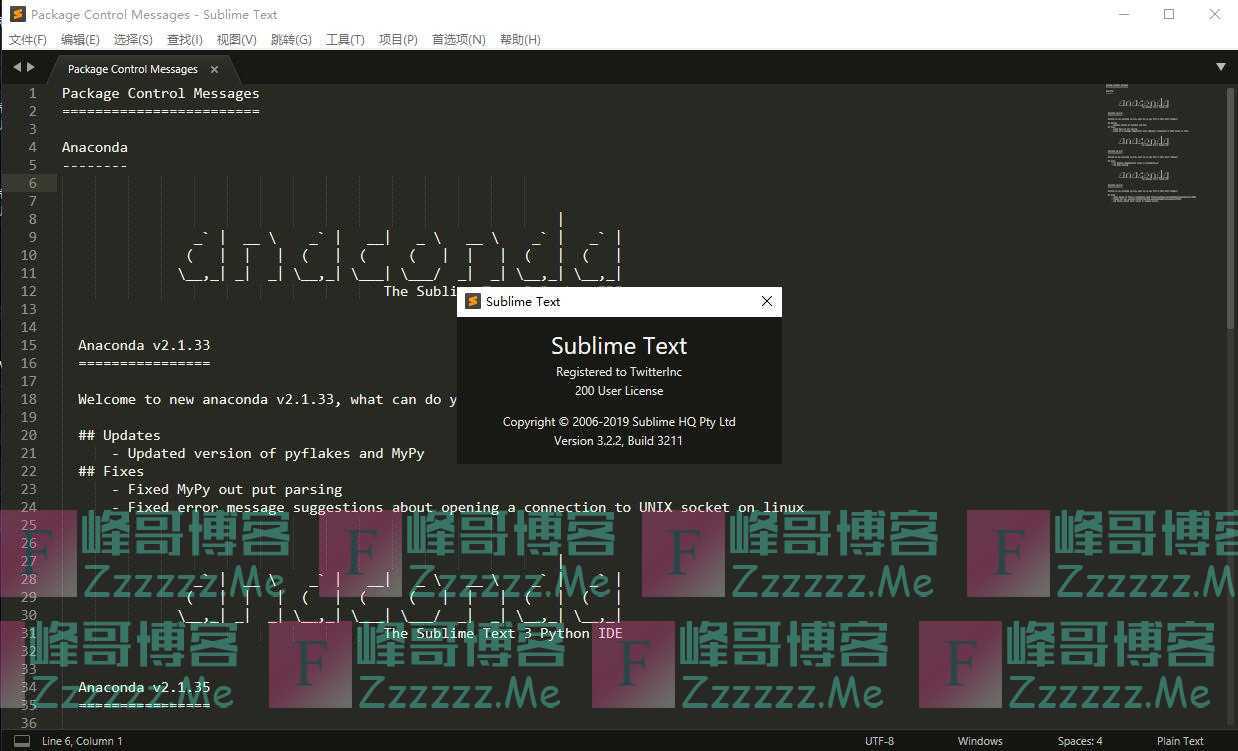This screenshot has height=751, width=1238.
Task: Open the Spaces: 4 indentation menu
Action: pyautogui.click(x=1079, y=741)
